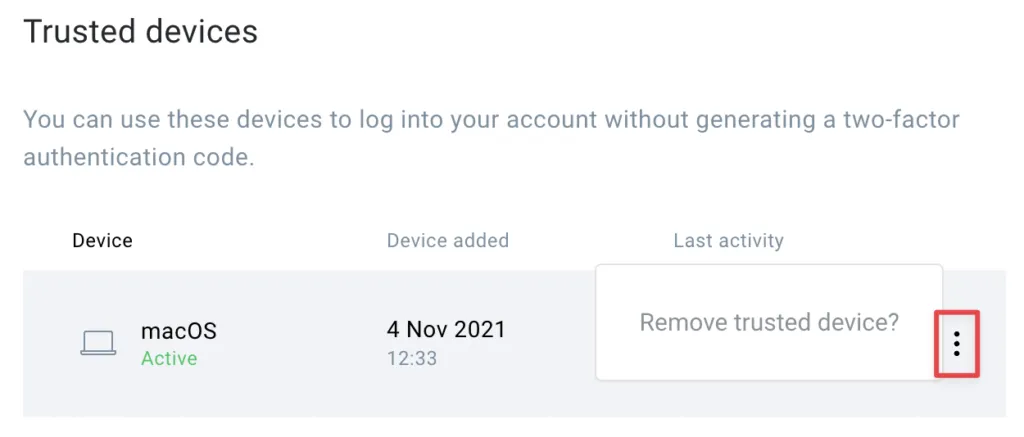Sort by the Device column header
This screenshot has width=1024, height=437.
tap(103, 240)
